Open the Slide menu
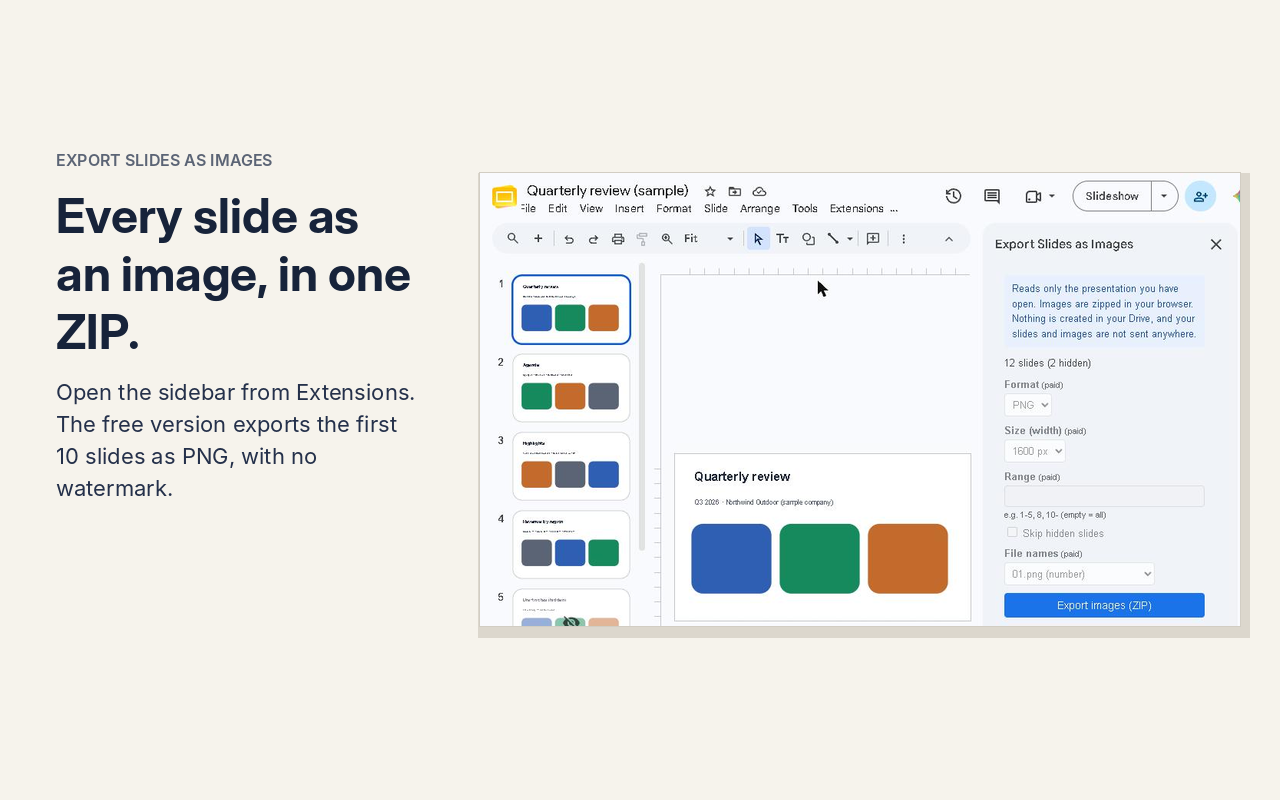 pyautogui.click(x=716, y=209)
